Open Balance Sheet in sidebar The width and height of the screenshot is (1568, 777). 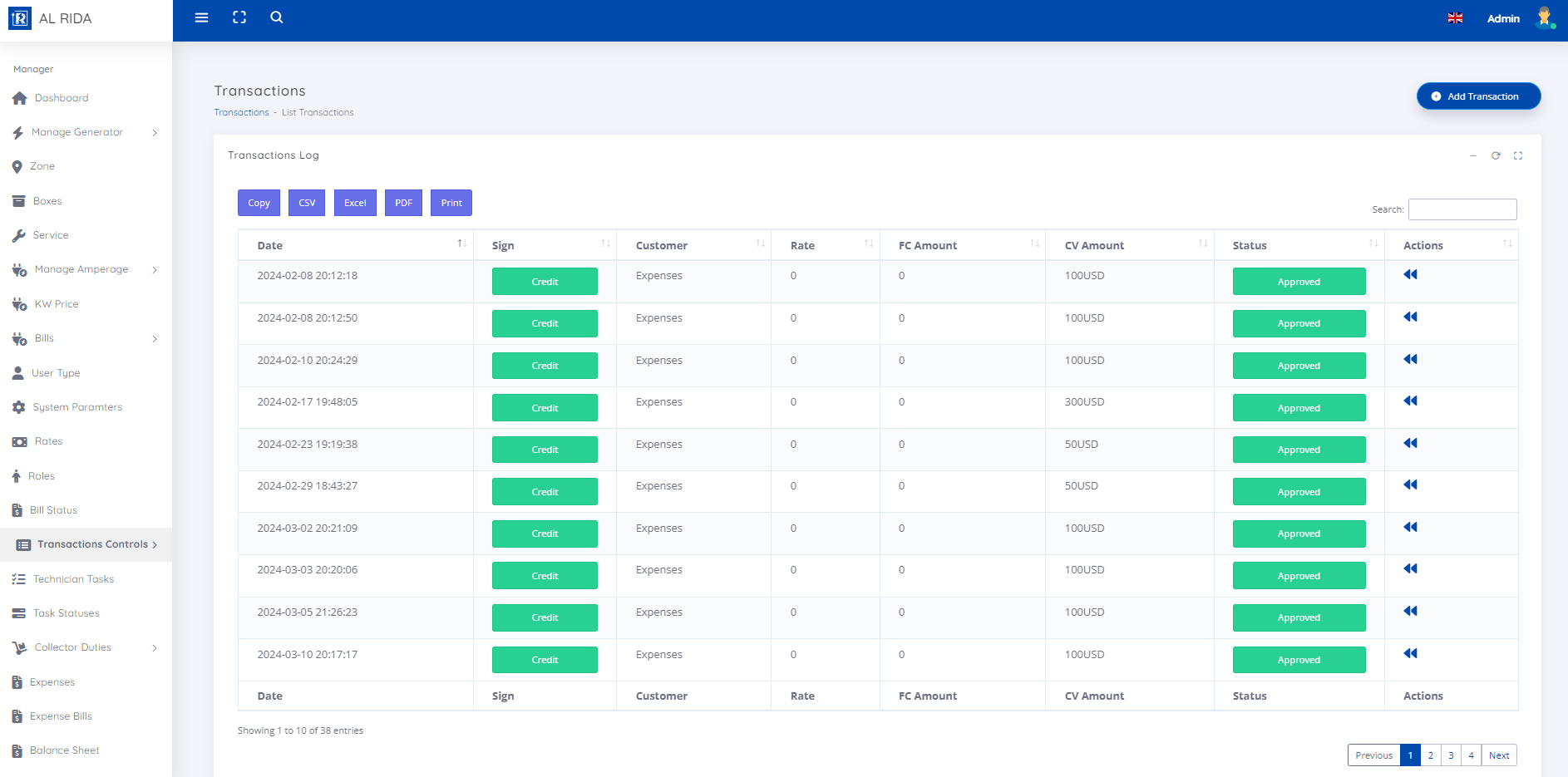(x=64, y=750)
